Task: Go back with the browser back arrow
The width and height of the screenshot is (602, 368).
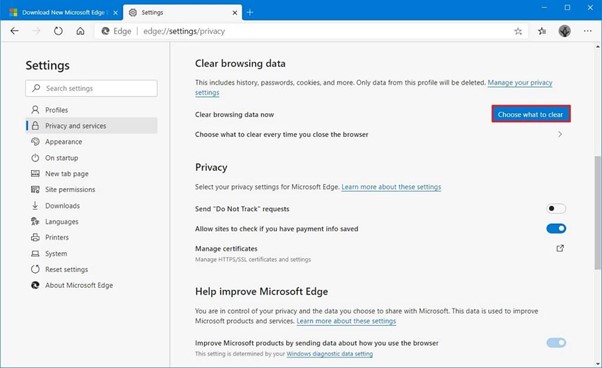Action: (x=15, y=31)
